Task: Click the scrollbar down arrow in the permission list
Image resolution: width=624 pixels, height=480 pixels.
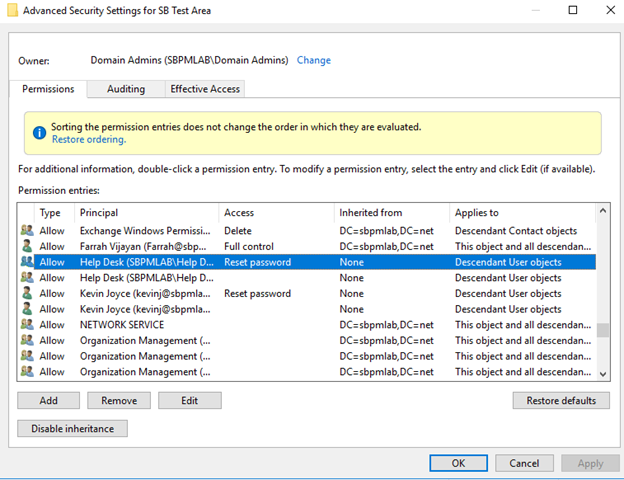Action: 603,374
